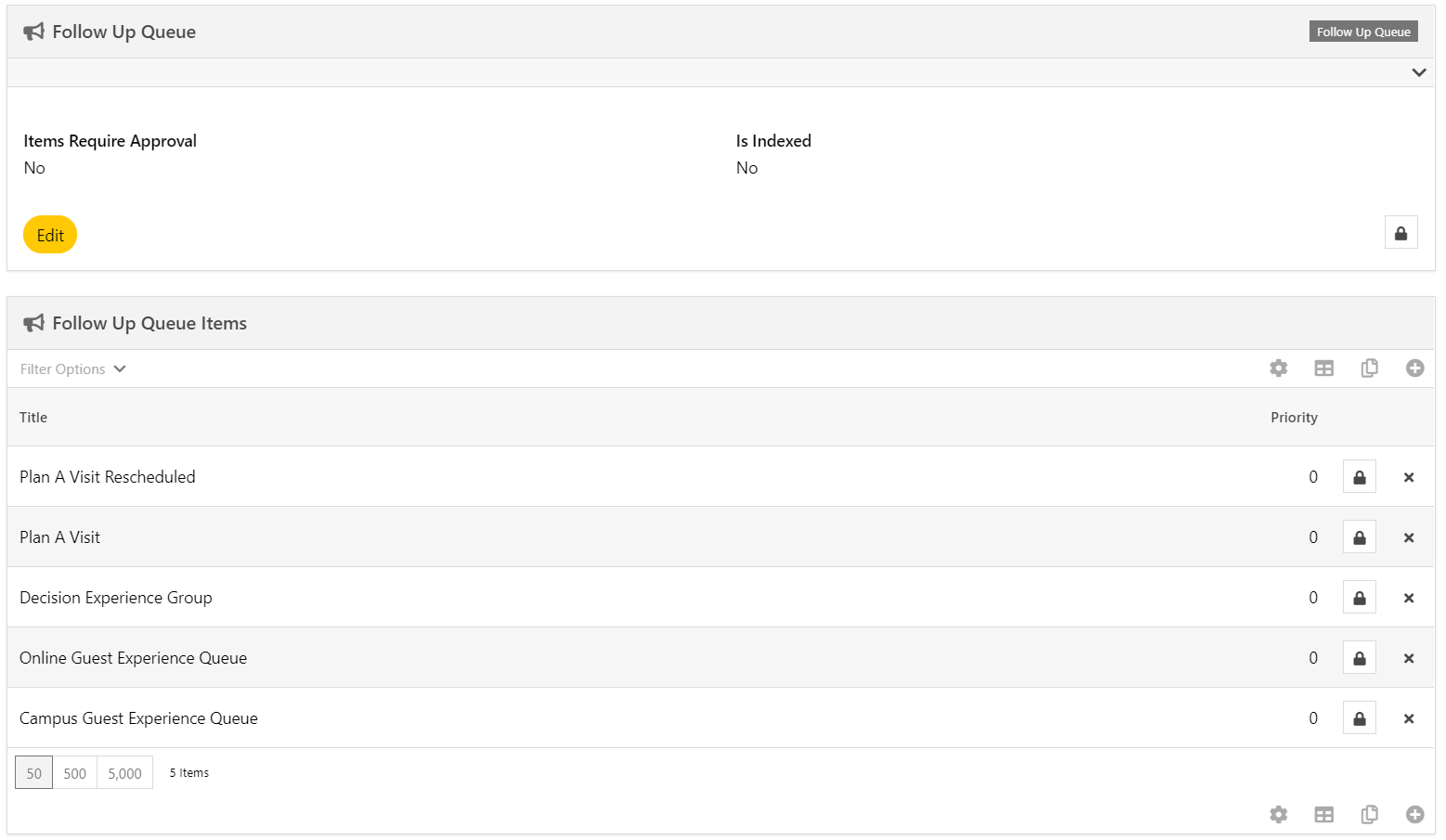Delete Plan A Visit Rescheduled item
Screen dimensions: 1446x840
(1409, 477)
